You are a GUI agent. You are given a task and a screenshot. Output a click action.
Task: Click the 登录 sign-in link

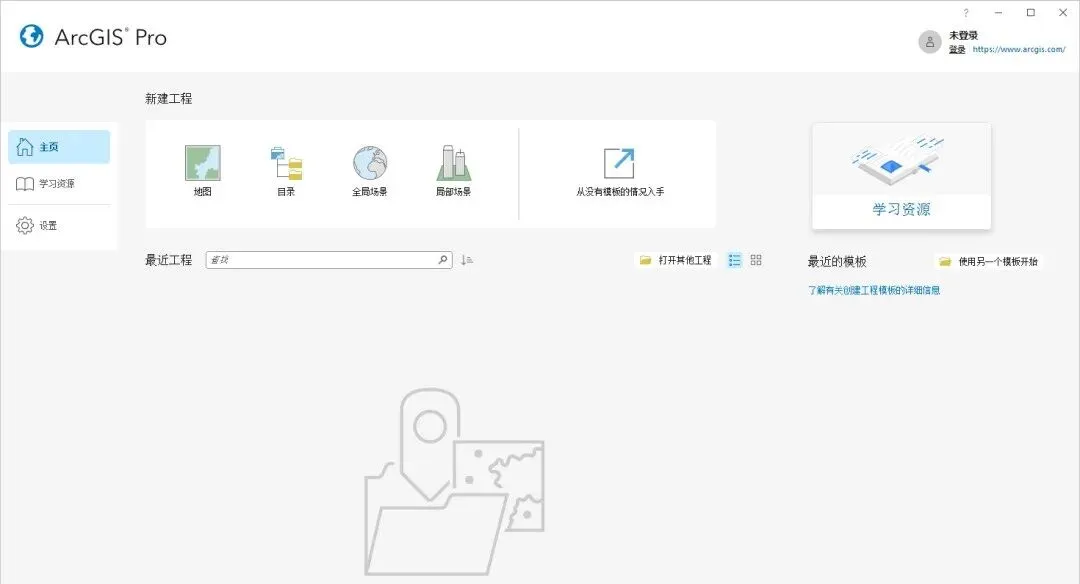(957, 50)
